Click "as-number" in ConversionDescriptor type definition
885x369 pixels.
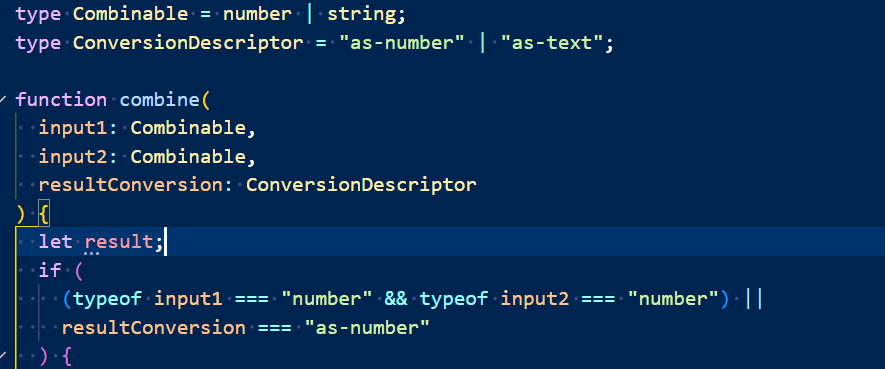402,43
